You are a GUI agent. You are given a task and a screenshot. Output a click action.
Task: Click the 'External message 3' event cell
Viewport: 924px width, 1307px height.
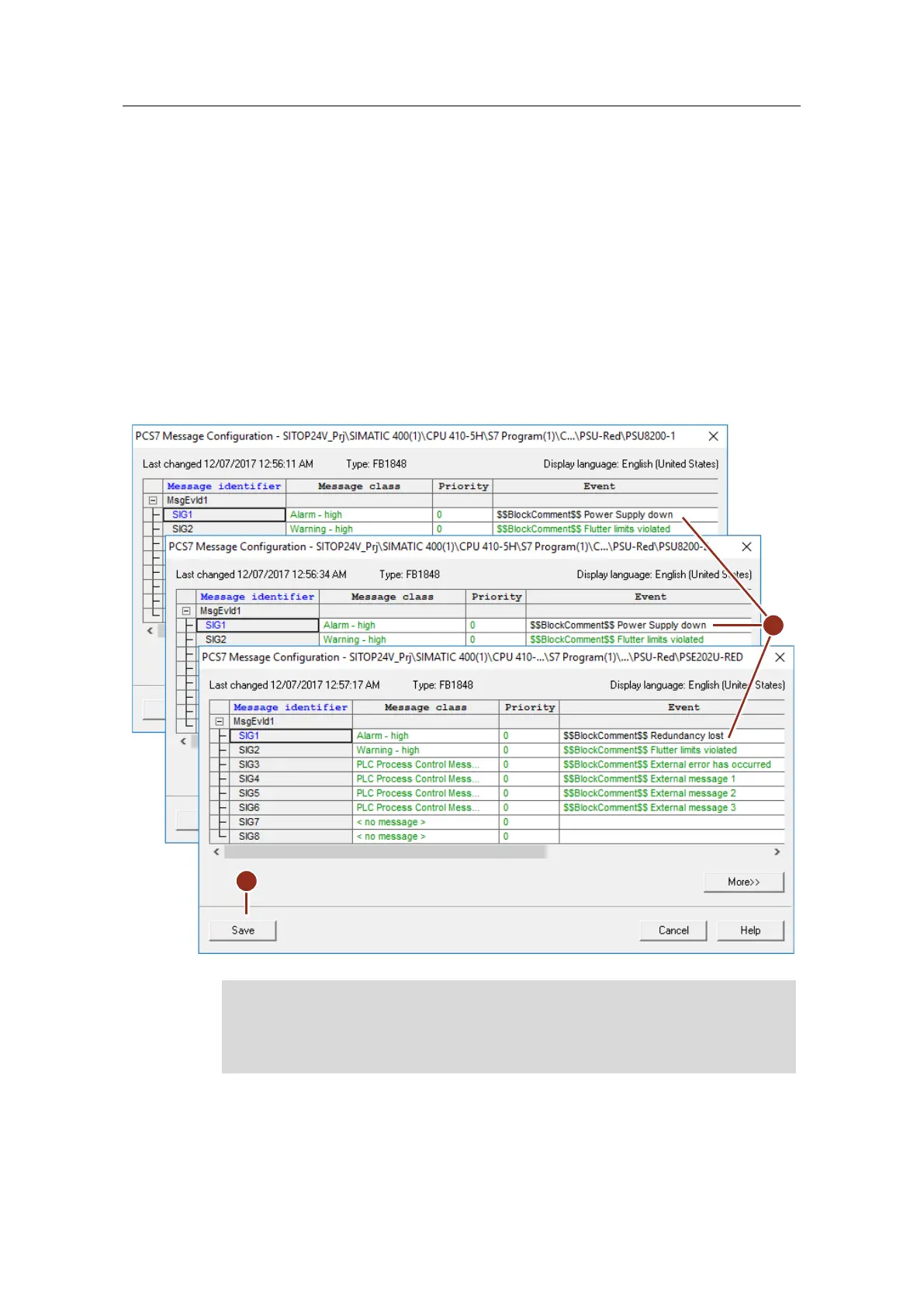point(672,808)
